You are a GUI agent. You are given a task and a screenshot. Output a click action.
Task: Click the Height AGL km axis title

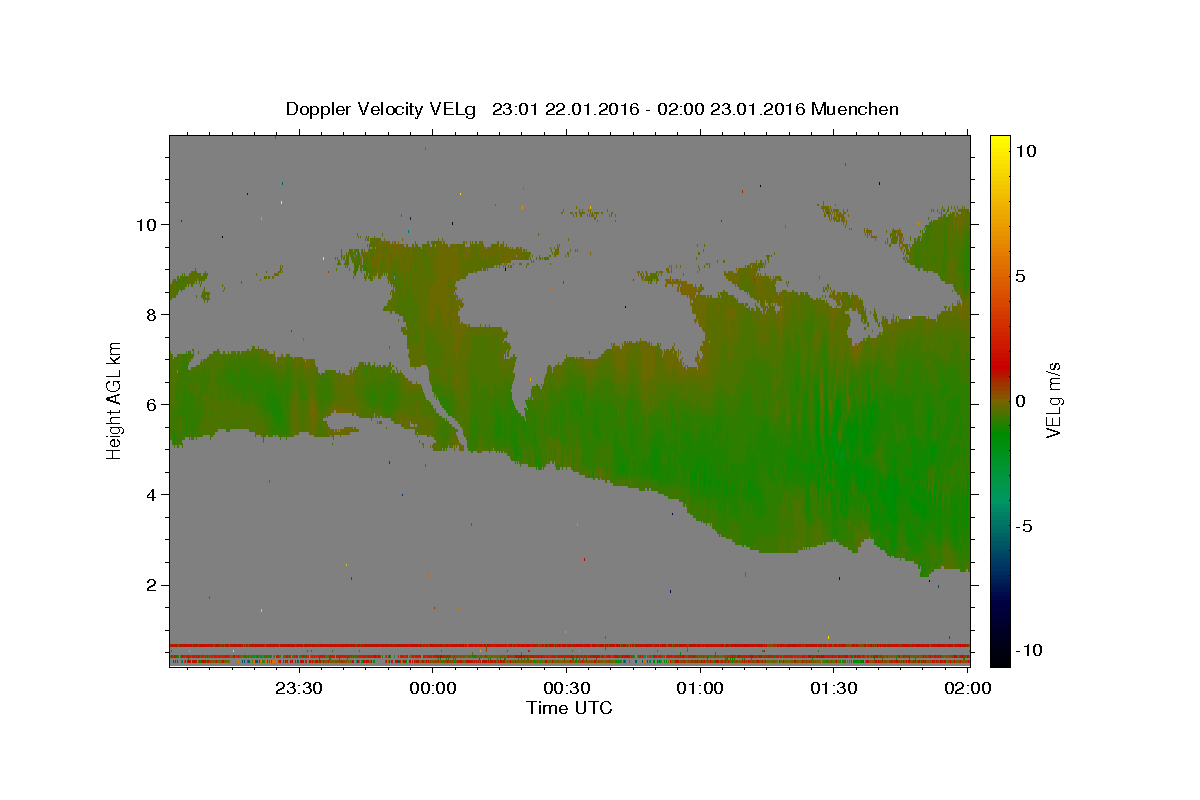pos(114,400)
